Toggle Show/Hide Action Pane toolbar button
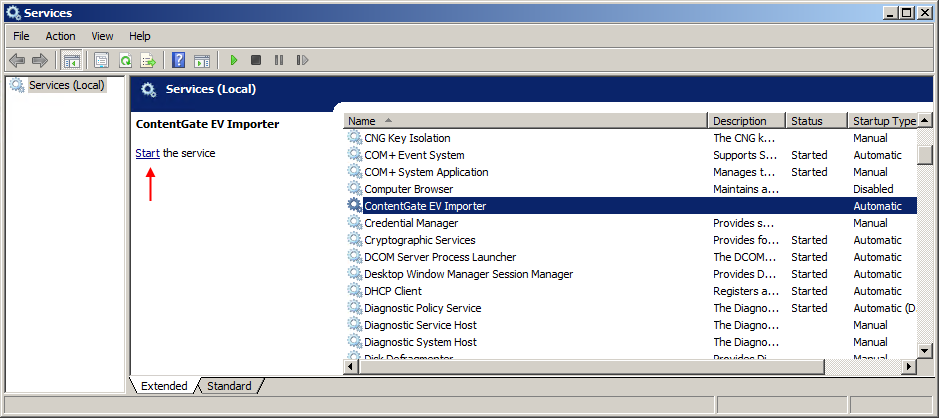939x418 pixels. click(x=201, y=61)
